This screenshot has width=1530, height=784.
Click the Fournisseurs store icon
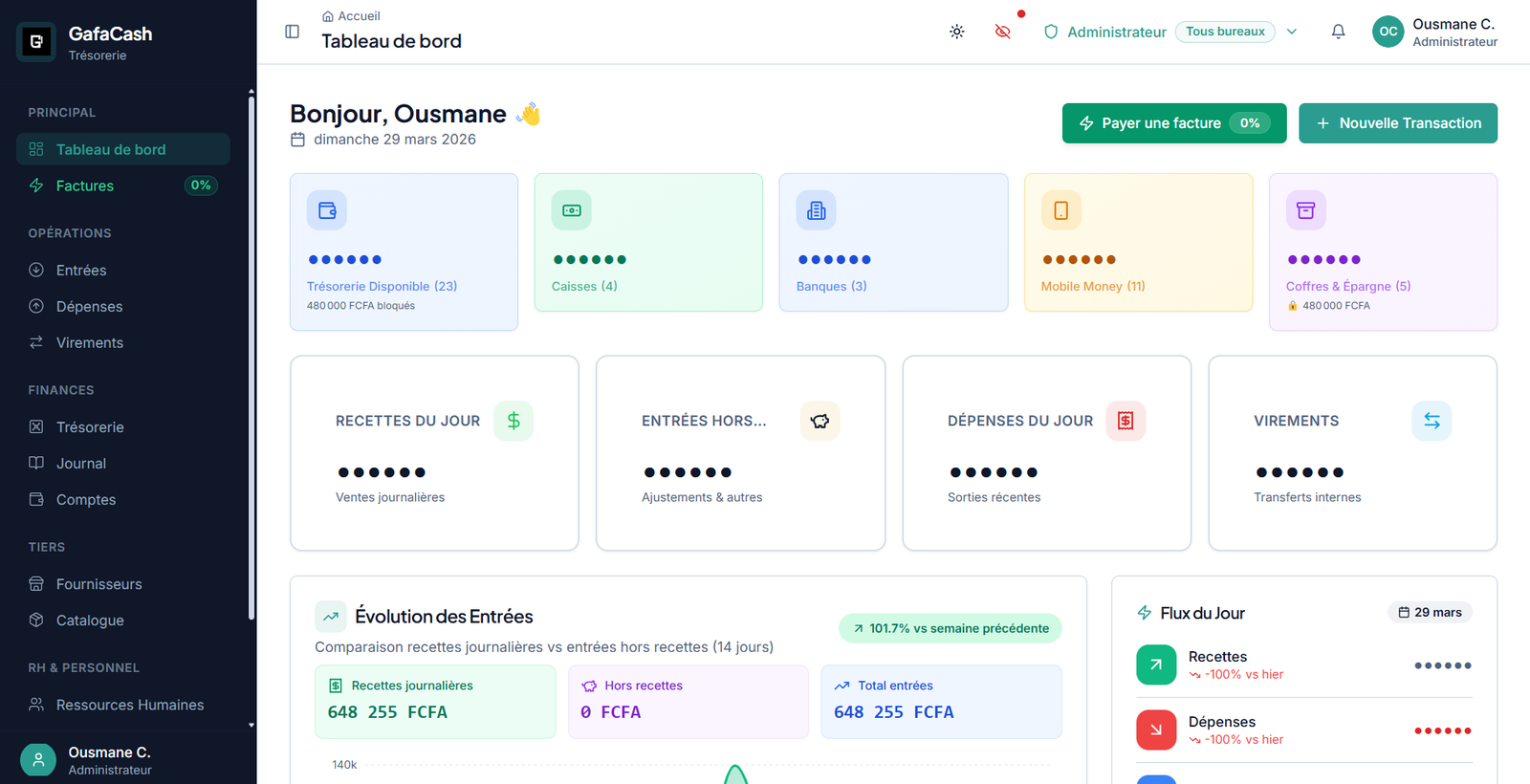coord(36,583)
